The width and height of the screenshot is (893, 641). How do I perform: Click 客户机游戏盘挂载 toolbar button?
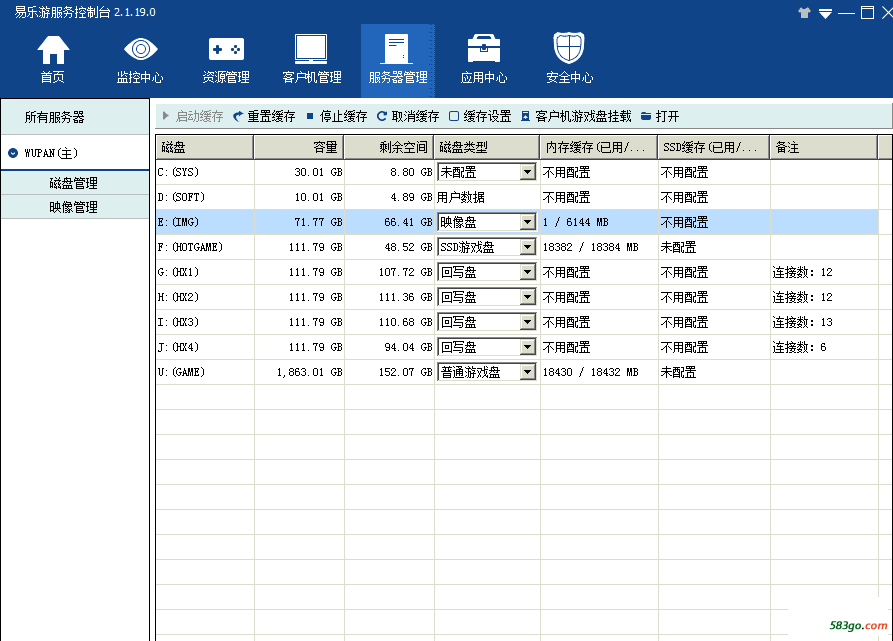pyautogui.click(x=576, y=116)
